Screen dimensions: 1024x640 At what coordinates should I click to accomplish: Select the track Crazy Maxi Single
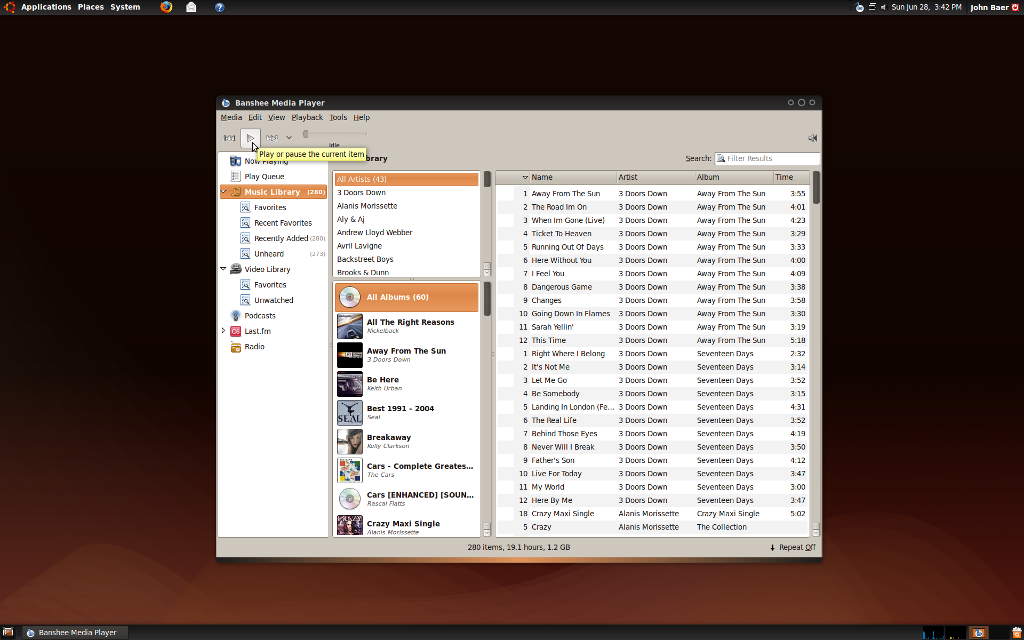(x=652, y=514)
